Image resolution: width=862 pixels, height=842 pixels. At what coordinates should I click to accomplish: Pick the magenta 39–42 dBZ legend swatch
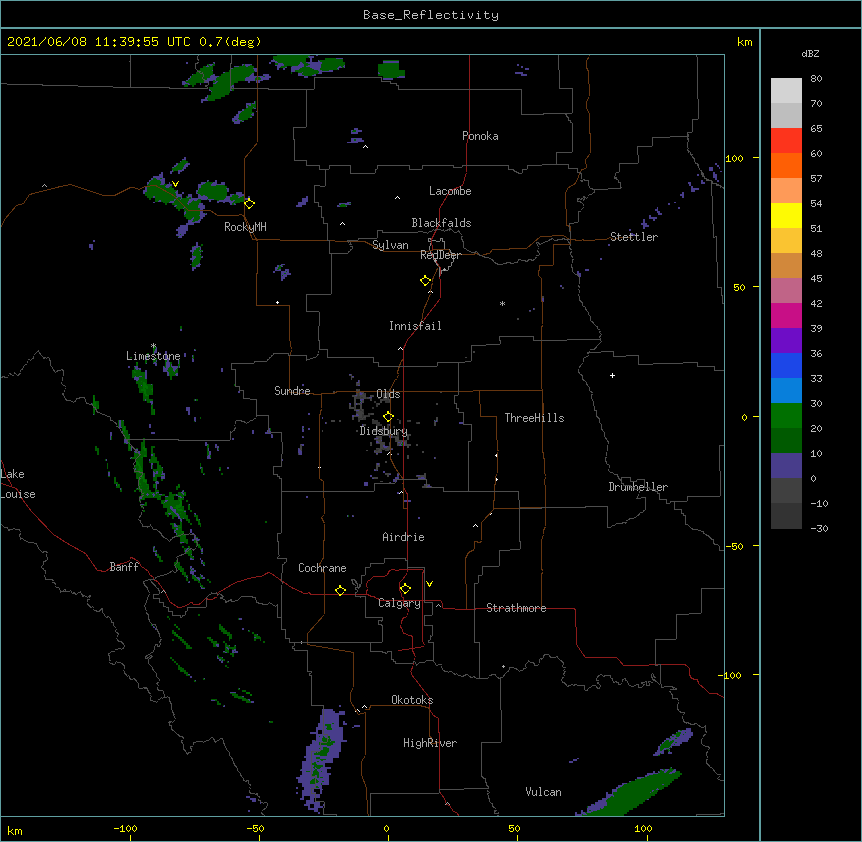tap(786, 315)
